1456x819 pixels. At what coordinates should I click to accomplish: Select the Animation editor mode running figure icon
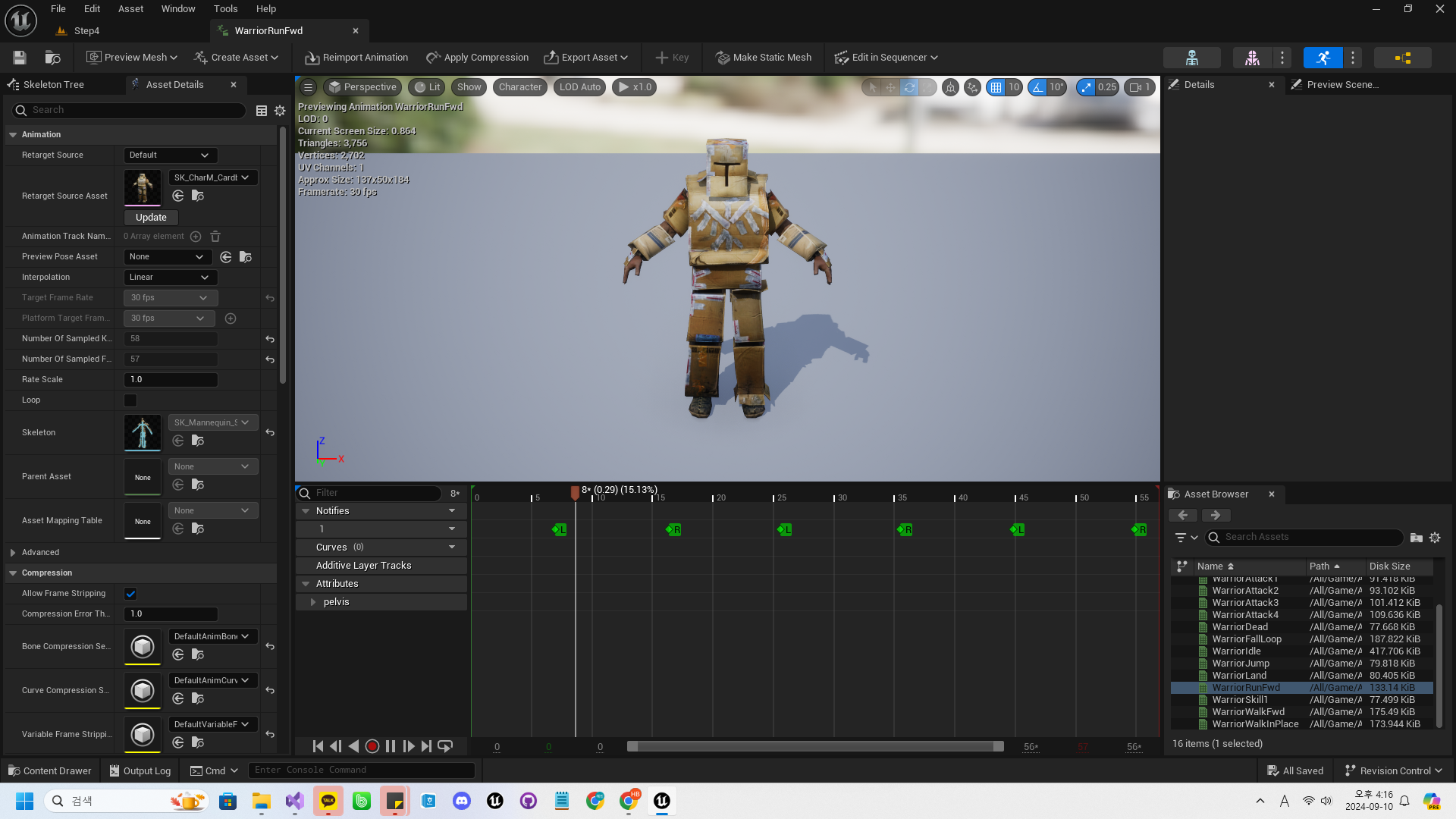(x=1323, y=58)
